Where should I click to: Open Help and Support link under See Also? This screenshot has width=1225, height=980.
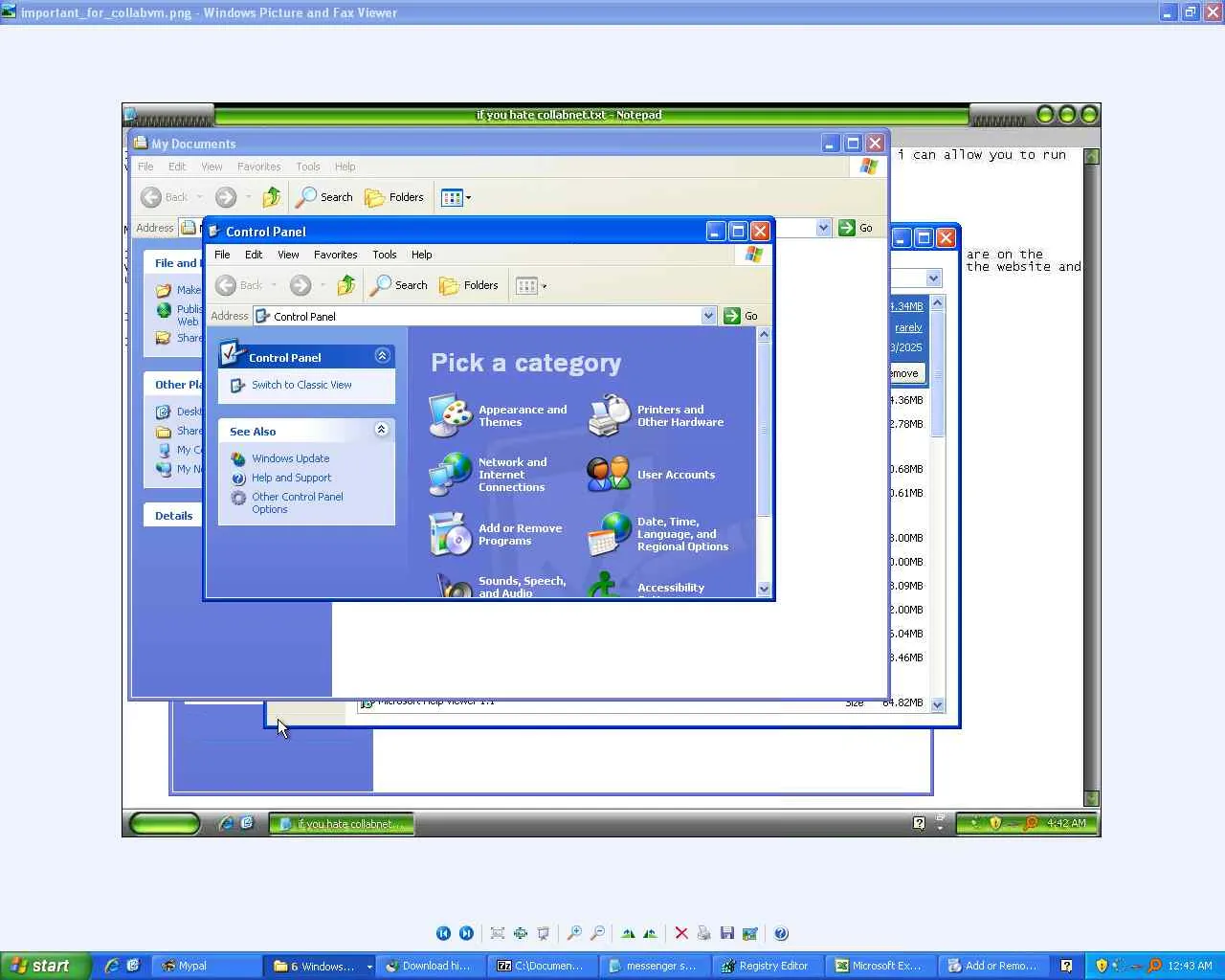pos(292,478)
